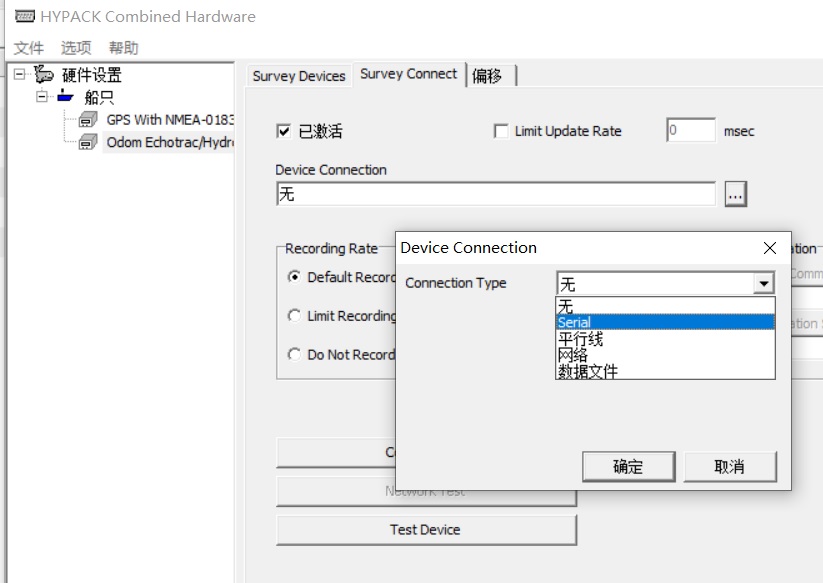823x583 pixels.
Task: Click the ellipsis browse button
Action: (735, 194)
